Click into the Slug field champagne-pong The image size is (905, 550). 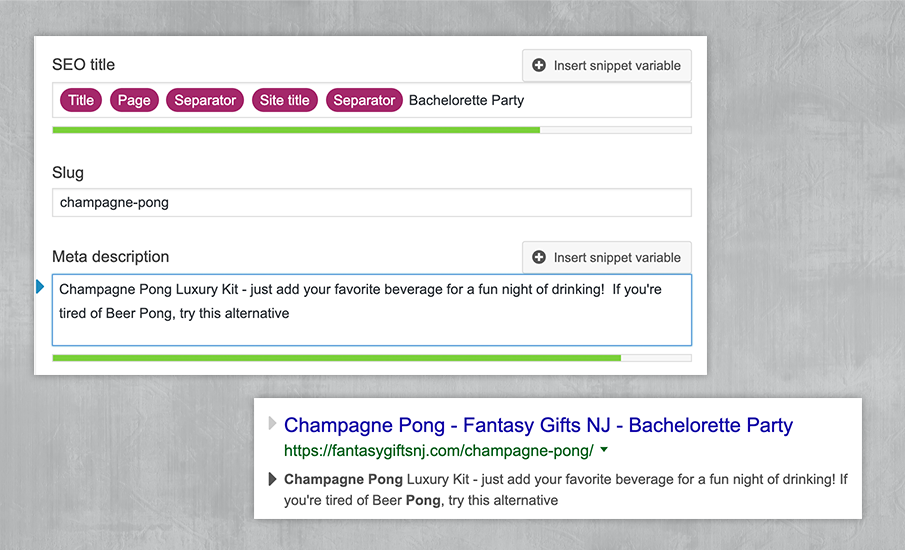370,203
